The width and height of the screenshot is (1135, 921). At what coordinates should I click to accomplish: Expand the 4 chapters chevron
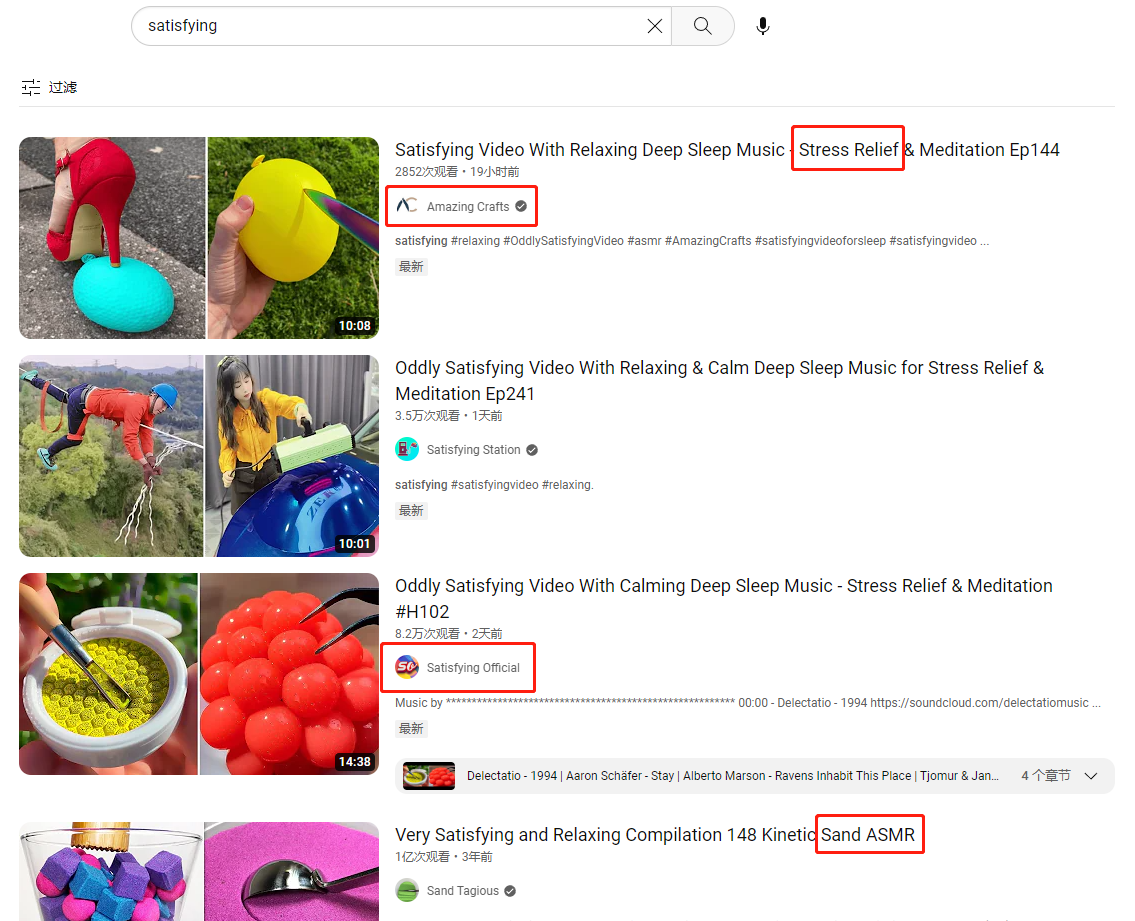tap(1091, 776)
